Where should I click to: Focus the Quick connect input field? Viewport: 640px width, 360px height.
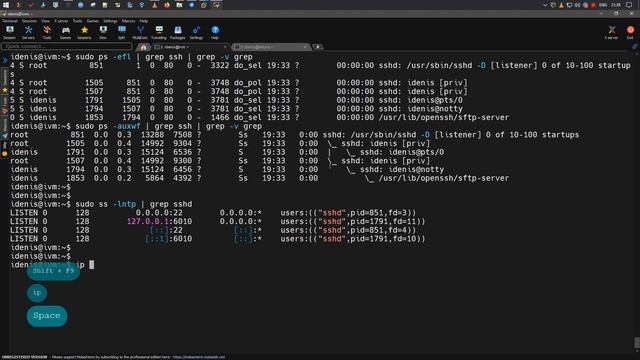pos(67,47)
